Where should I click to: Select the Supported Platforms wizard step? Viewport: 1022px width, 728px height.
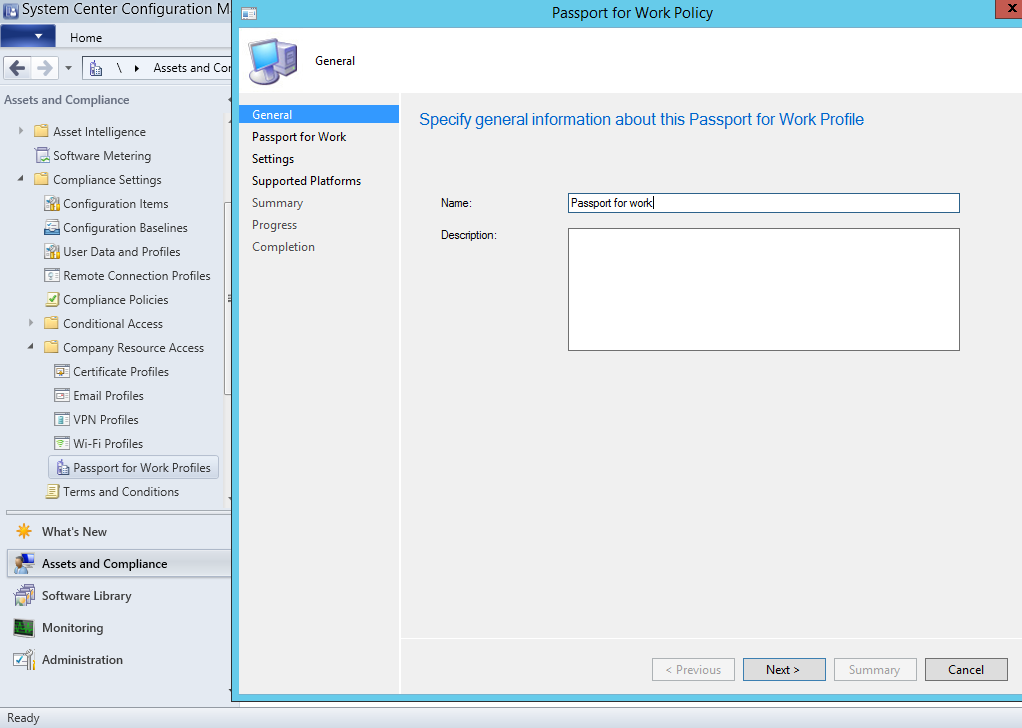[x=306, y=181]
